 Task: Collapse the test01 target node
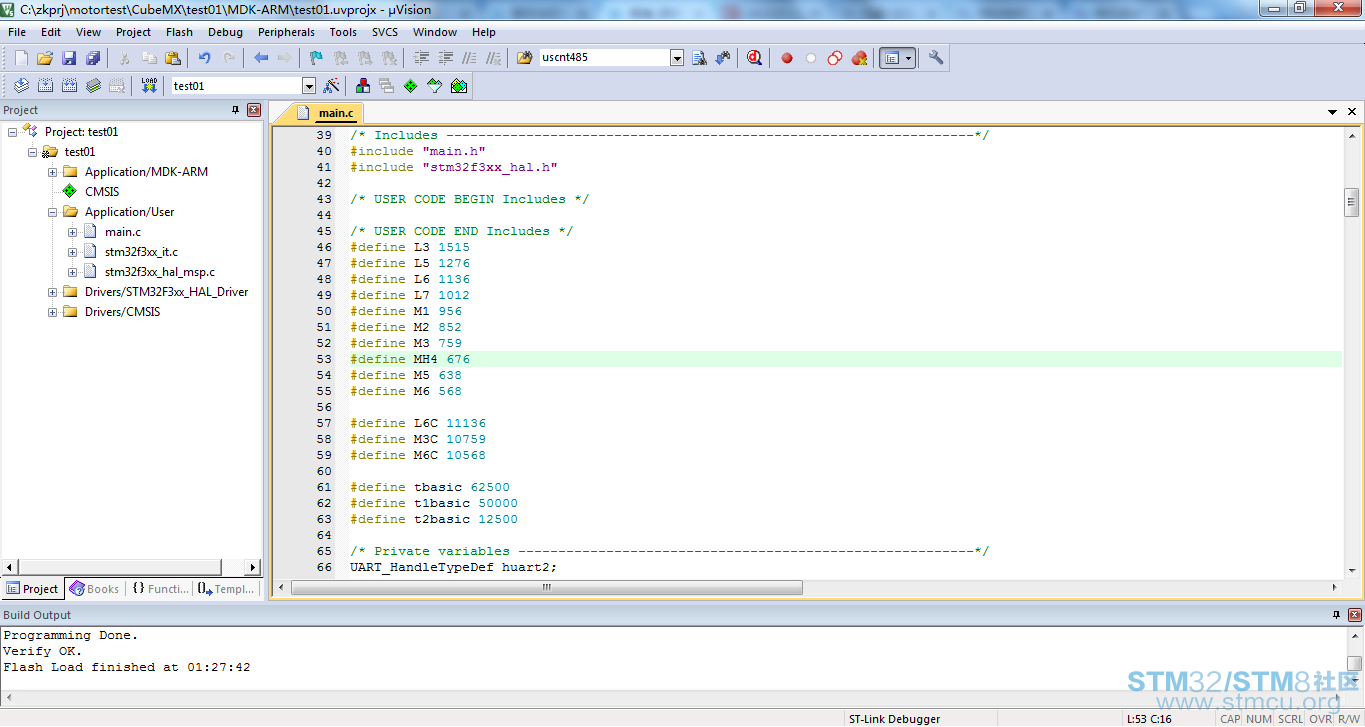pos(33,152)
